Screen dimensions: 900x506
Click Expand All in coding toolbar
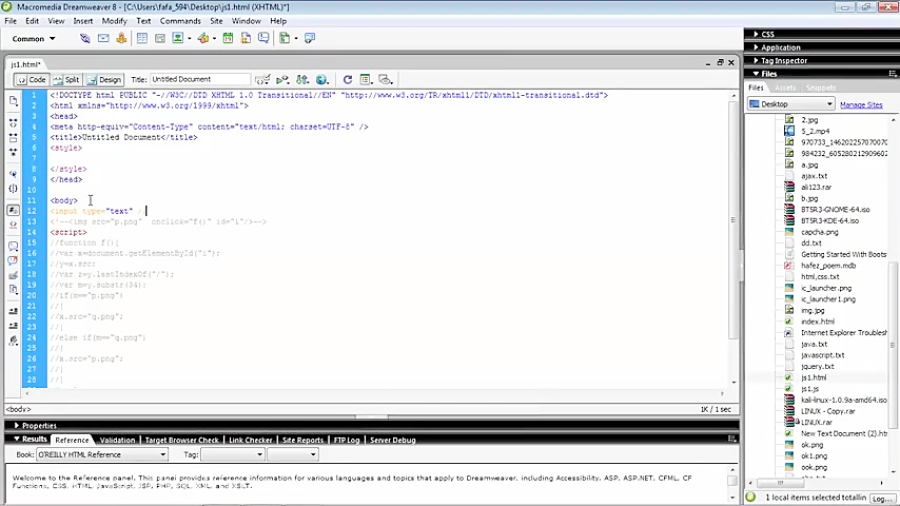click(x=13, y=152)
